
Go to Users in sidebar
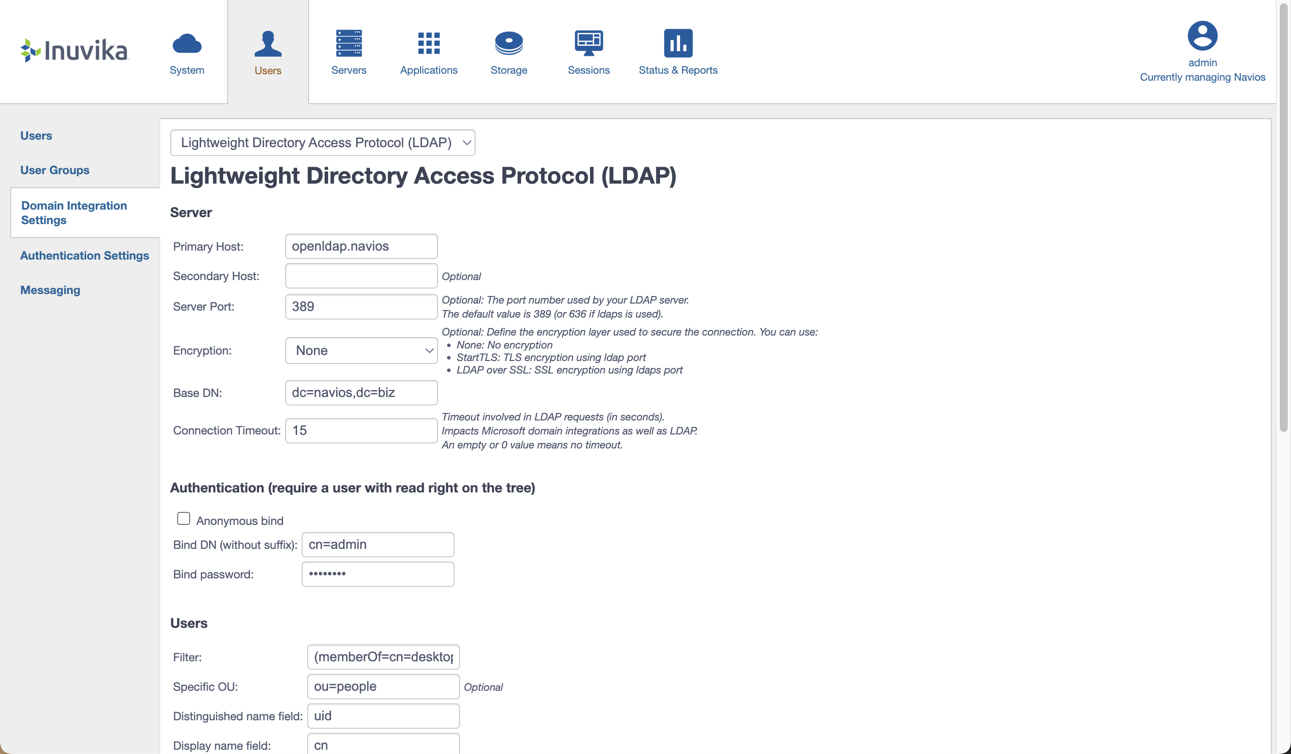pyautogui.click(x=36, y=136)
